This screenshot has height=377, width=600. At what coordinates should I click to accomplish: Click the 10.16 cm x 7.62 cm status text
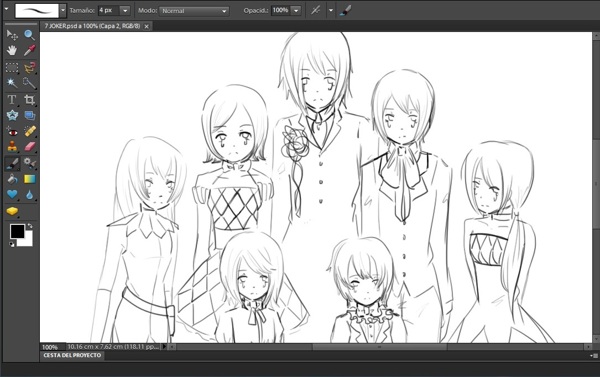(x=113, y=347)
